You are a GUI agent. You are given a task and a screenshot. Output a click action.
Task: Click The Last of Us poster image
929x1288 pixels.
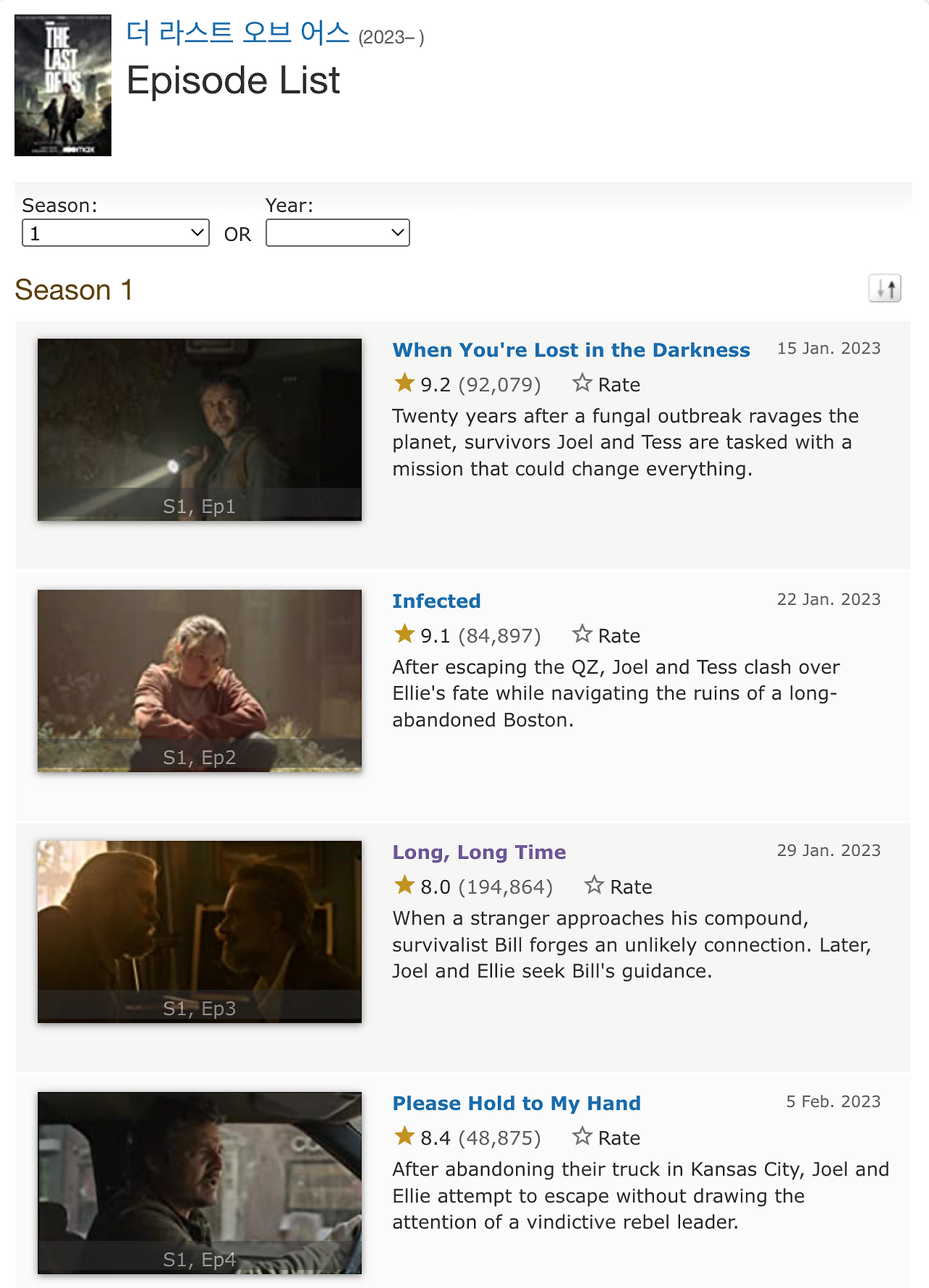63,86
